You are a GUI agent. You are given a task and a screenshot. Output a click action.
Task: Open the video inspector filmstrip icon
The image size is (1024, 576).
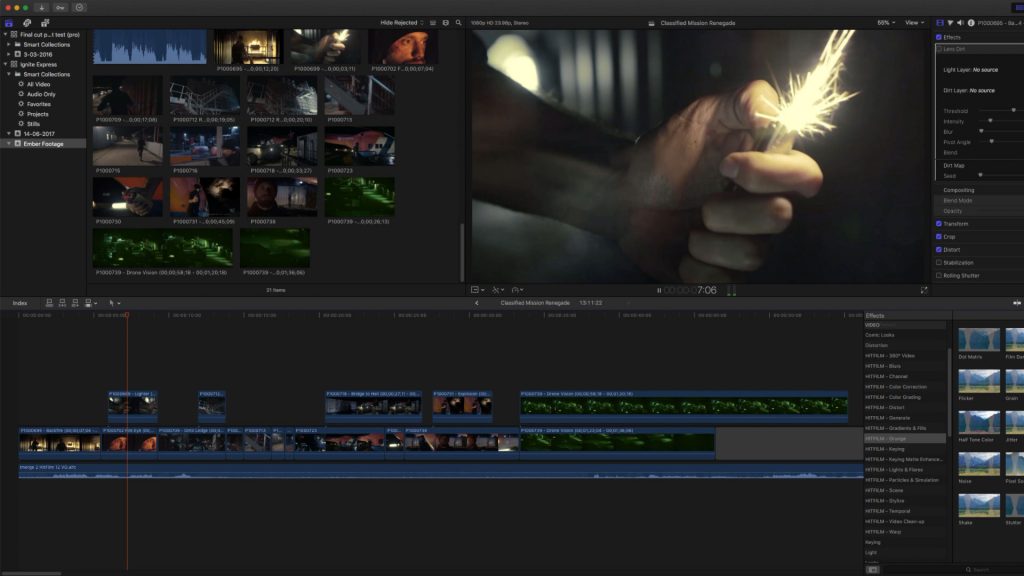pyautogui.click(x=940, y=22)
